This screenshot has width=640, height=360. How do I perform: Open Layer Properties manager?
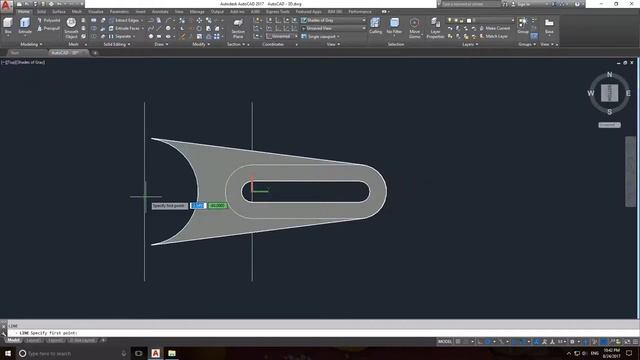tap(435, 28)
